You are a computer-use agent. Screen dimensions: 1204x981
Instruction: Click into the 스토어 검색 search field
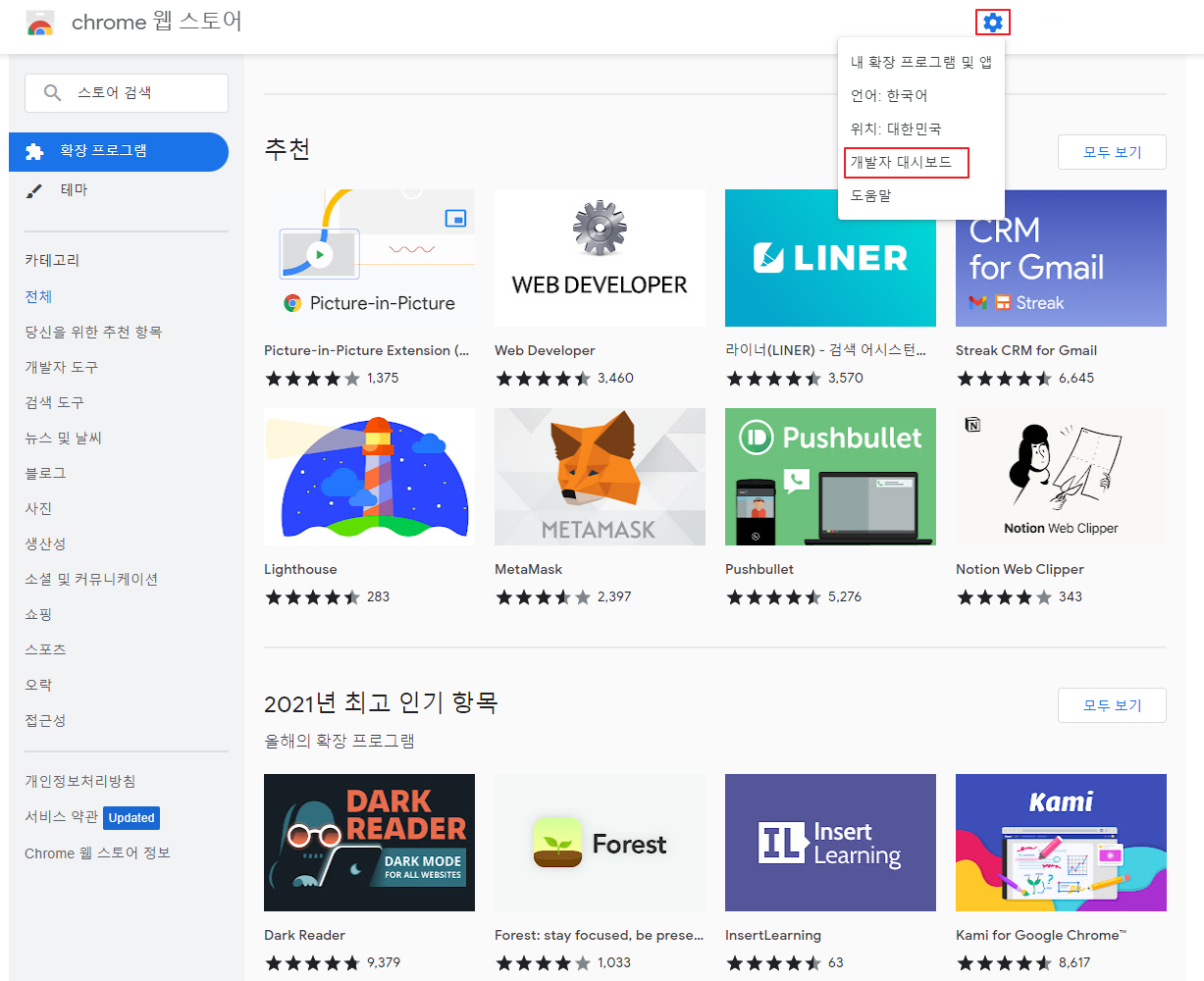[x=127, y=93]
